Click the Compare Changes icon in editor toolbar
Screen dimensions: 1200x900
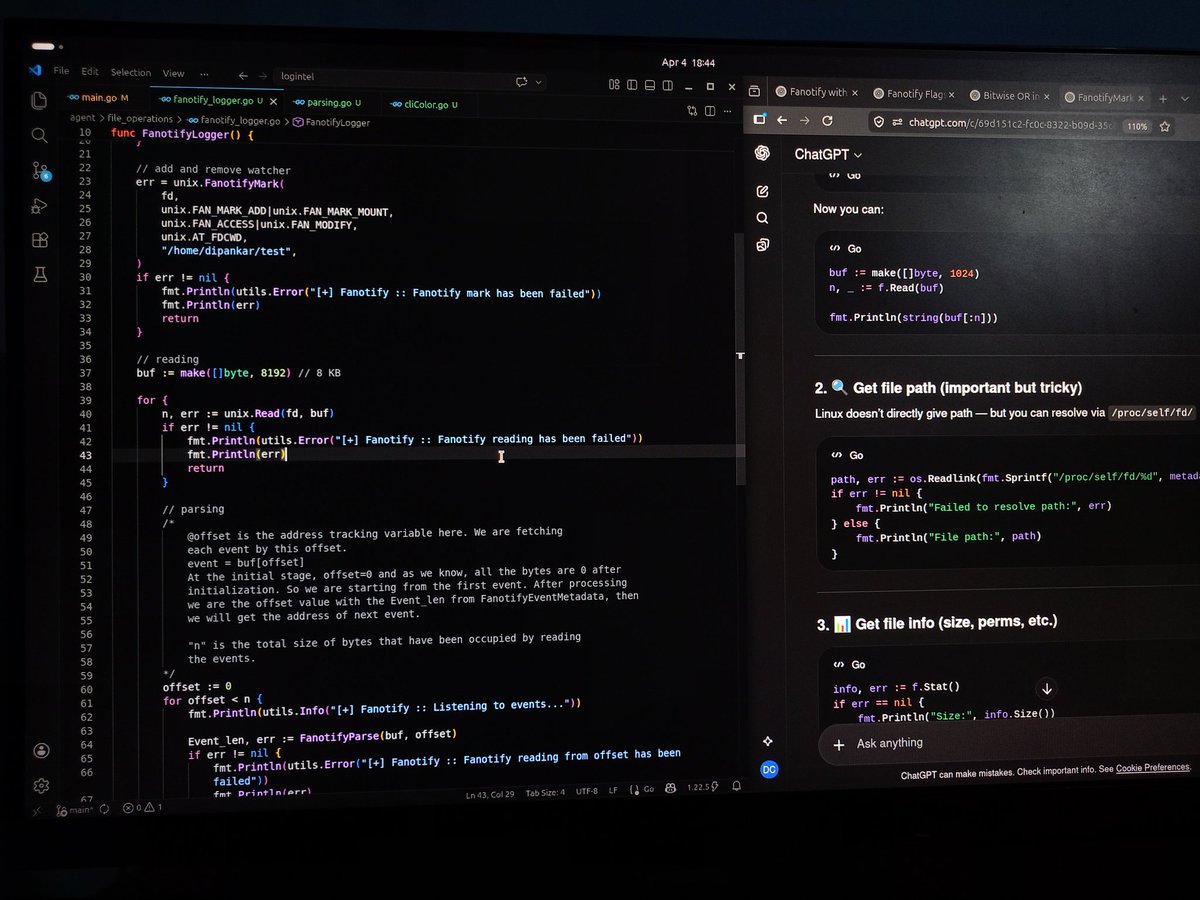pyautogui.click(x=691, y=109)
